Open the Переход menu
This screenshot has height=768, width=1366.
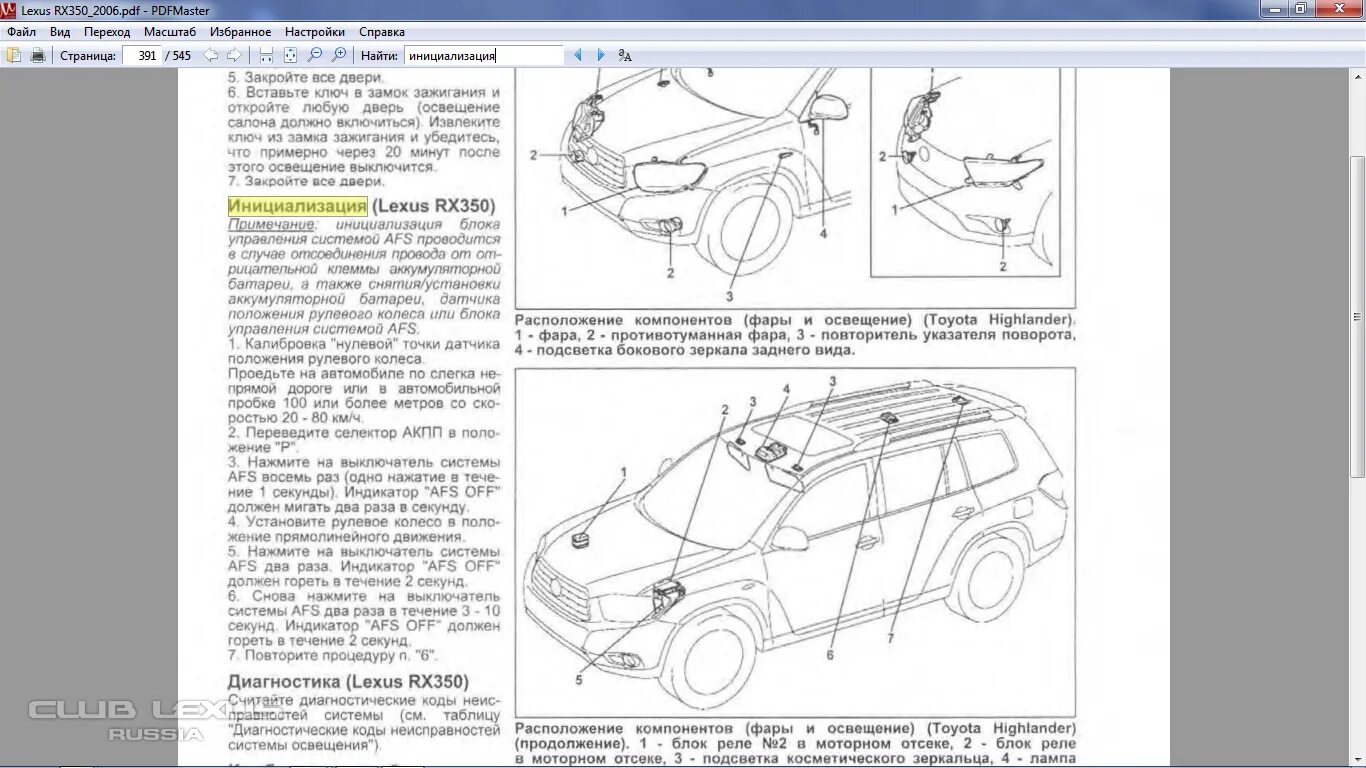pyautogui.click(x=107, y=32)
